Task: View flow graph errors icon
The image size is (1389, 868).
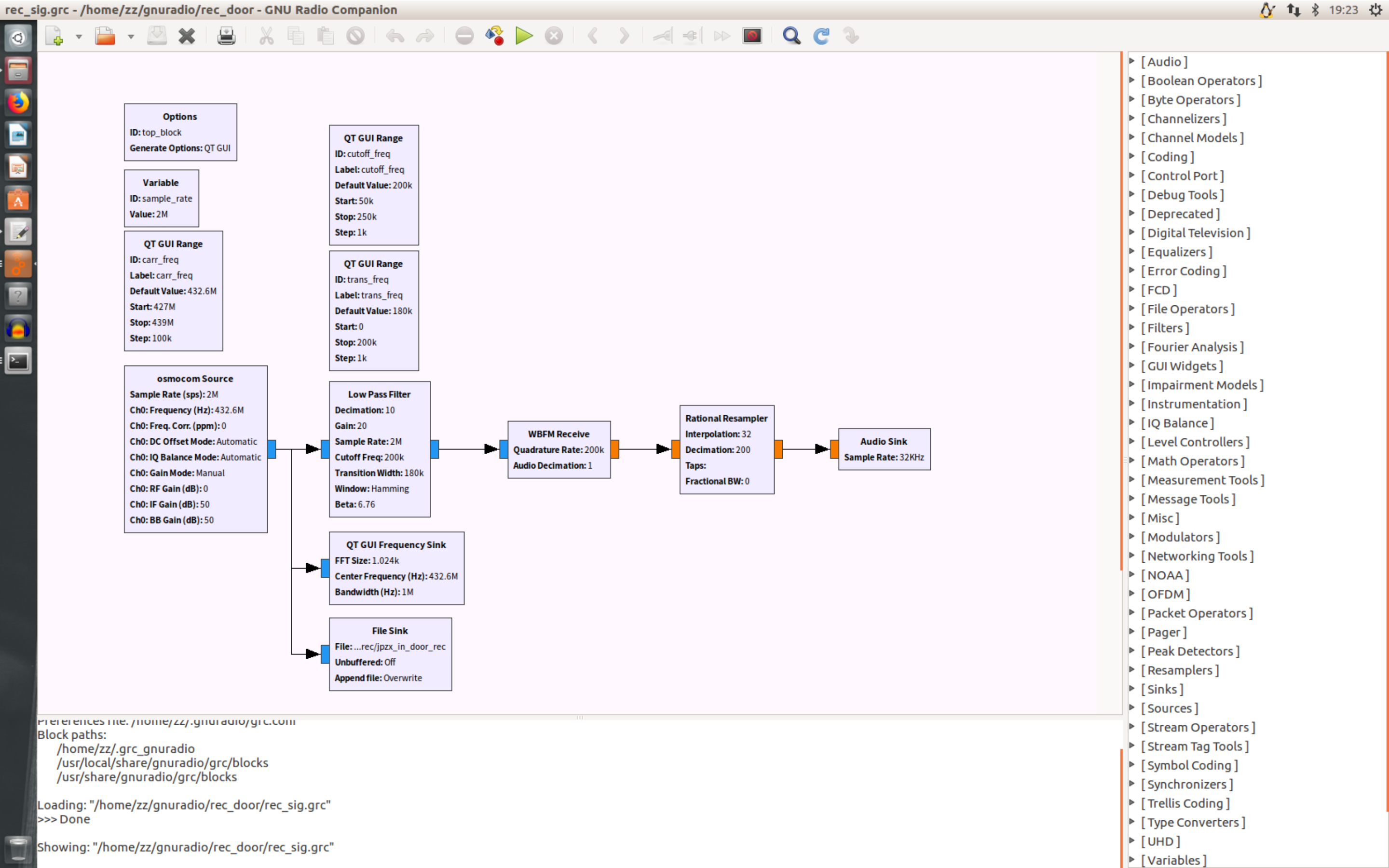Action: (x=464, y=36)
